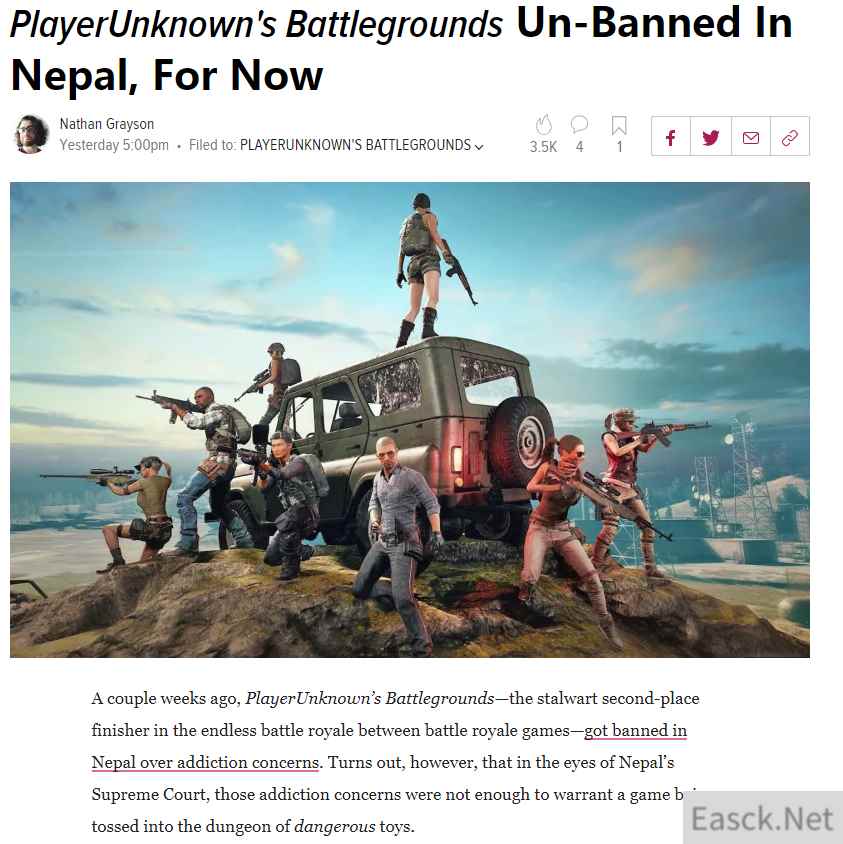
Task: Click the 3.5K recommend count
Action: pyautogui.click(x=543, y=146)
